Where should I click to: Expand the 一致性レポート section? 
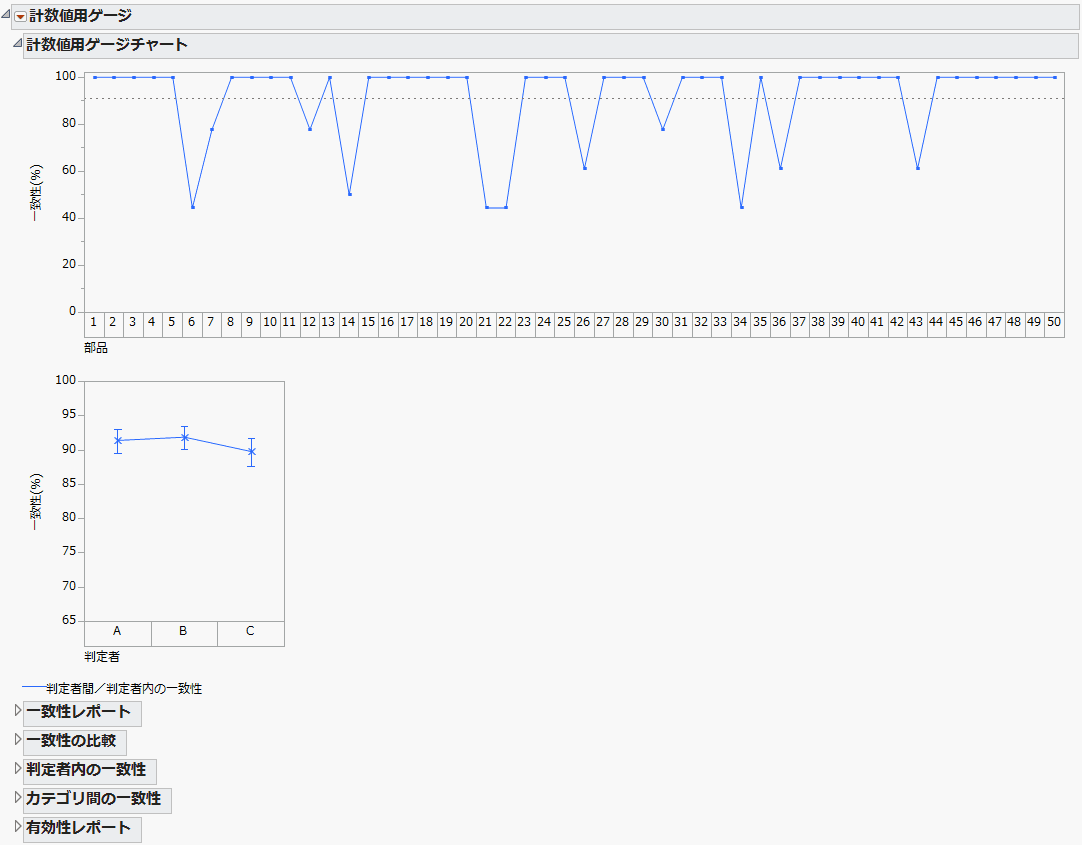pyautogui.click(x=18, y=710)
